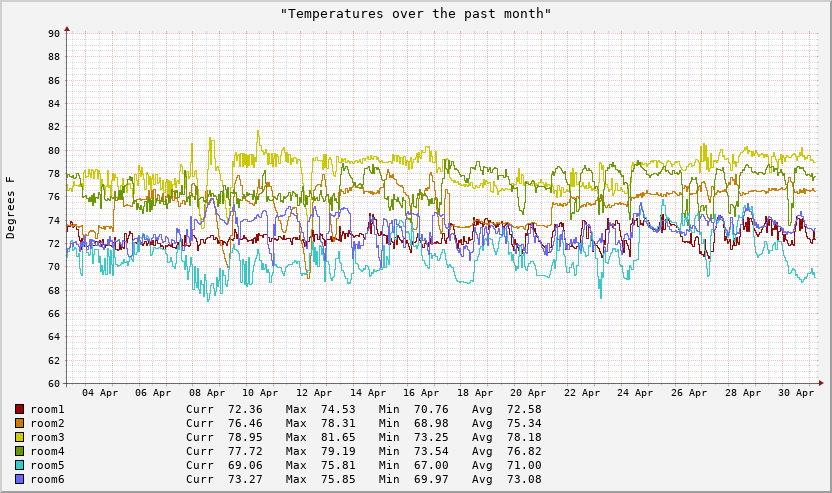The width and height of the screenshot is (832, 493).
Task: Click the chart title 'Temperatures over the past month'
Action: point(416,13)
